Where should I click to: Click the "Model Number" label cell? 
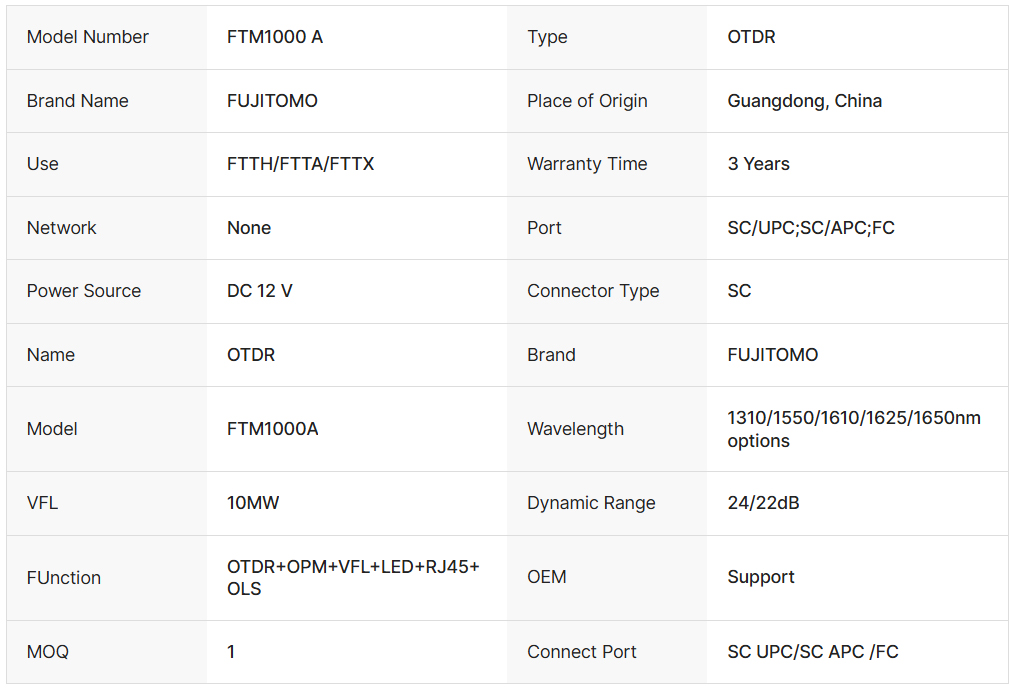pos(88,37)
